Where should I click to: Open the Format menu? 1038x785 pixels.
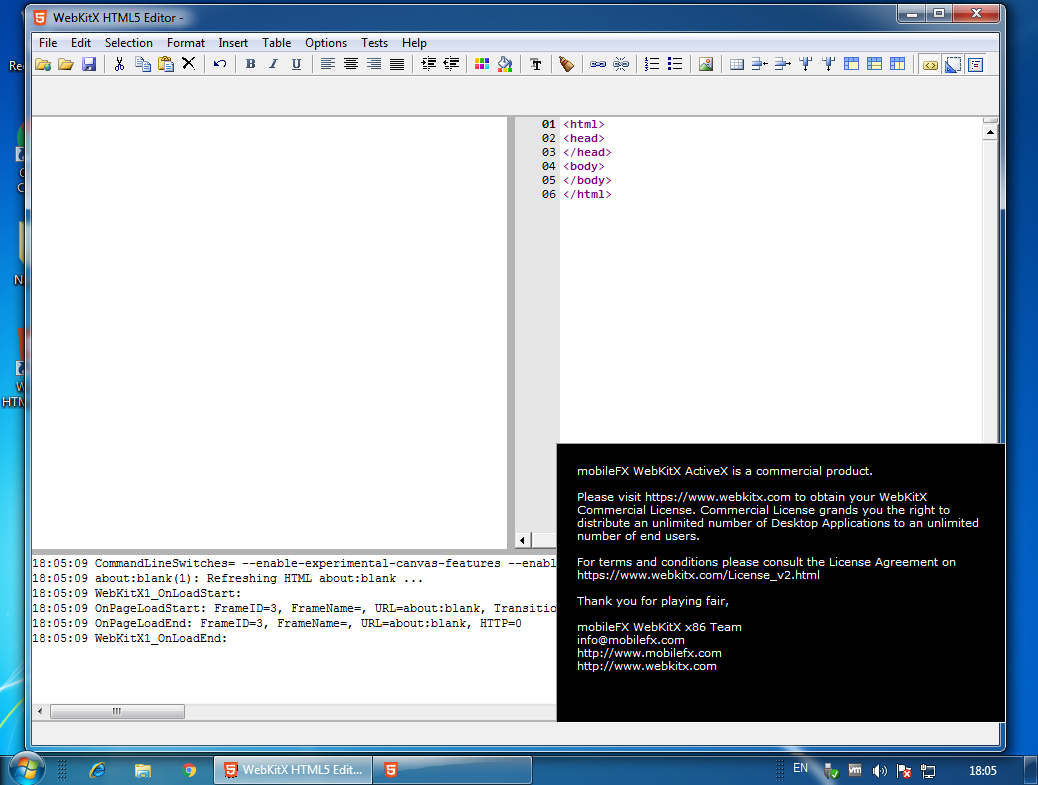click(x=185, y=42)
